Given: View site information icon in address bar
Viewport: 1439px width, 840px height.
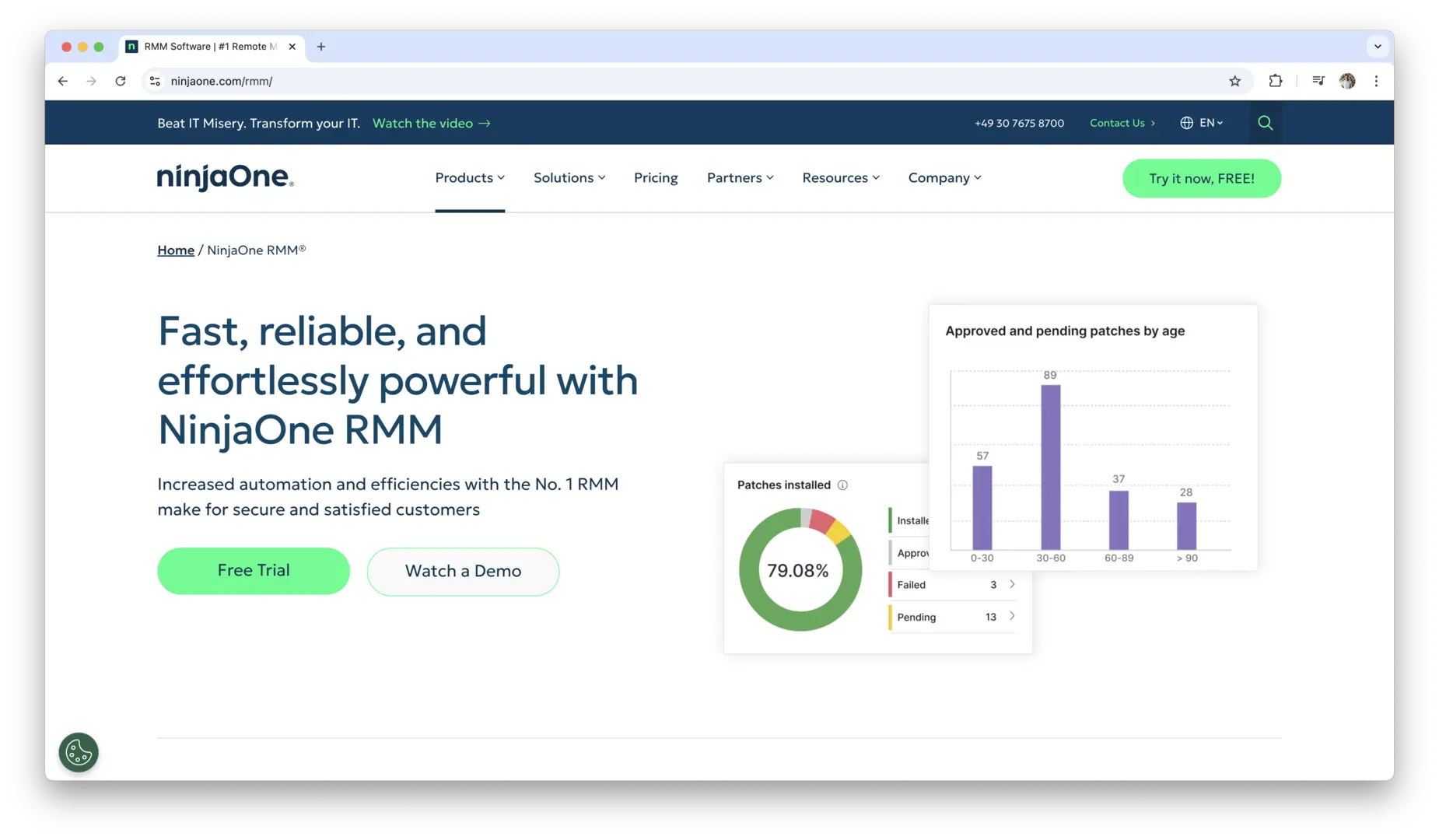Looking at the screenshot, I should pos(156,81).
